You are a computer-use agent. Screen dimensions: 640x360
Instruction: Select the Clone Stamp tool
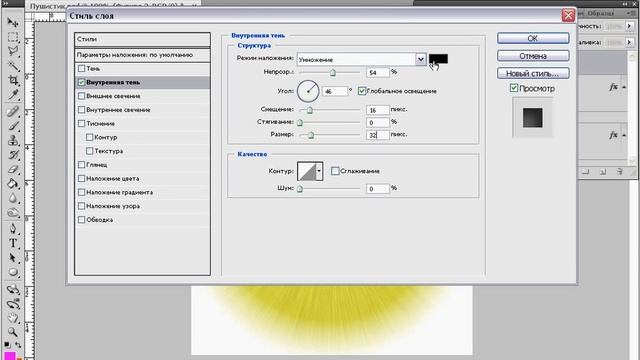13,140
